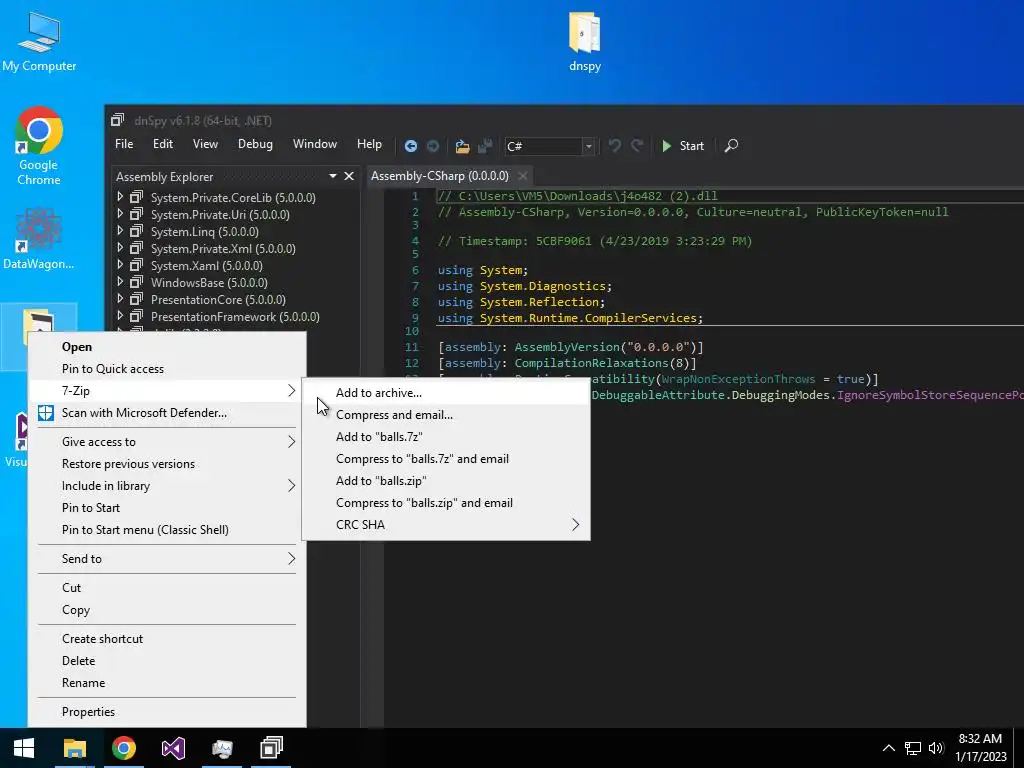Show hidden tray icons chevron
1024x768 pixels.
click(x=889, y=748)
